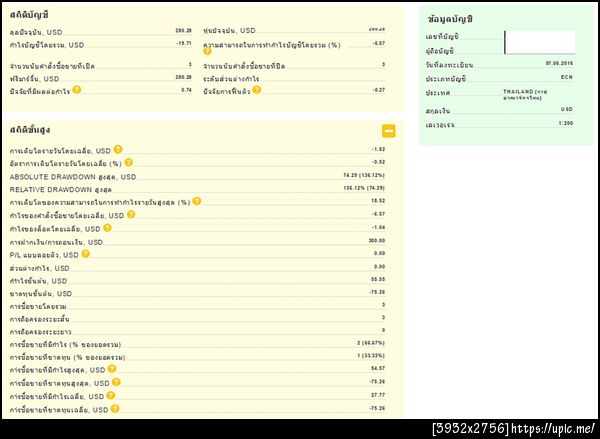Click the การถือครองระยะยาว label

[40, 332]
